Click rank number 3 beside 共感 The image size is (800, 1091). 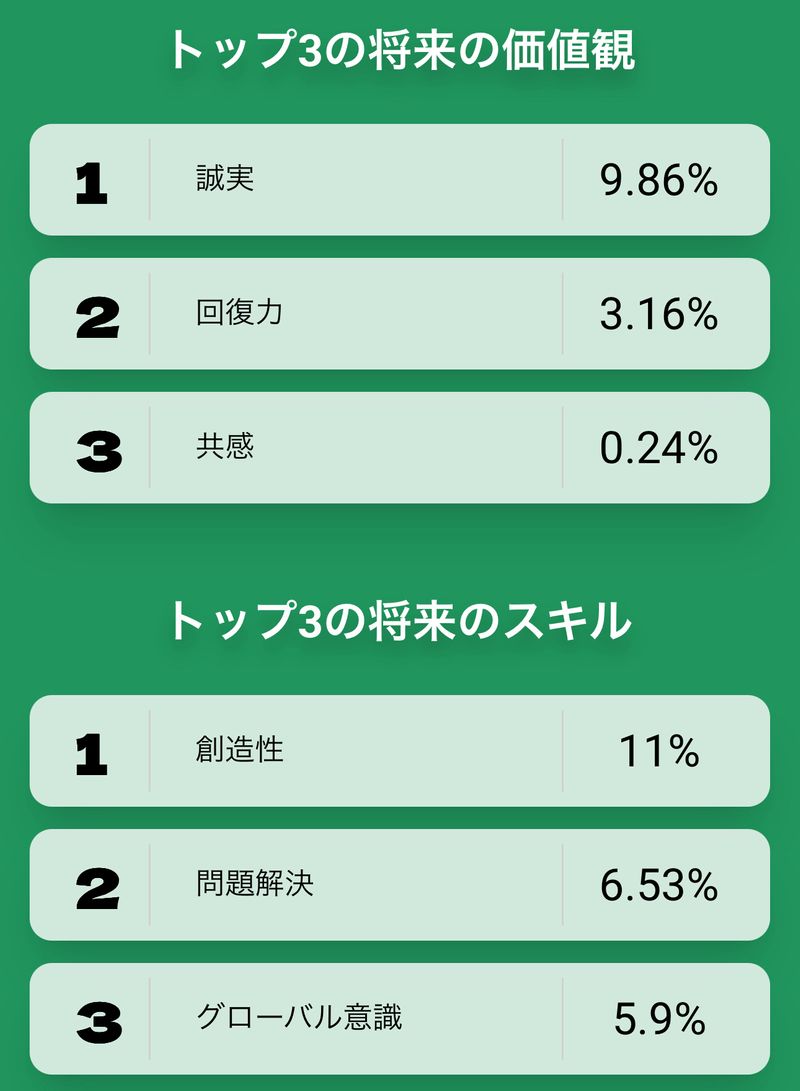coord(98,450)
